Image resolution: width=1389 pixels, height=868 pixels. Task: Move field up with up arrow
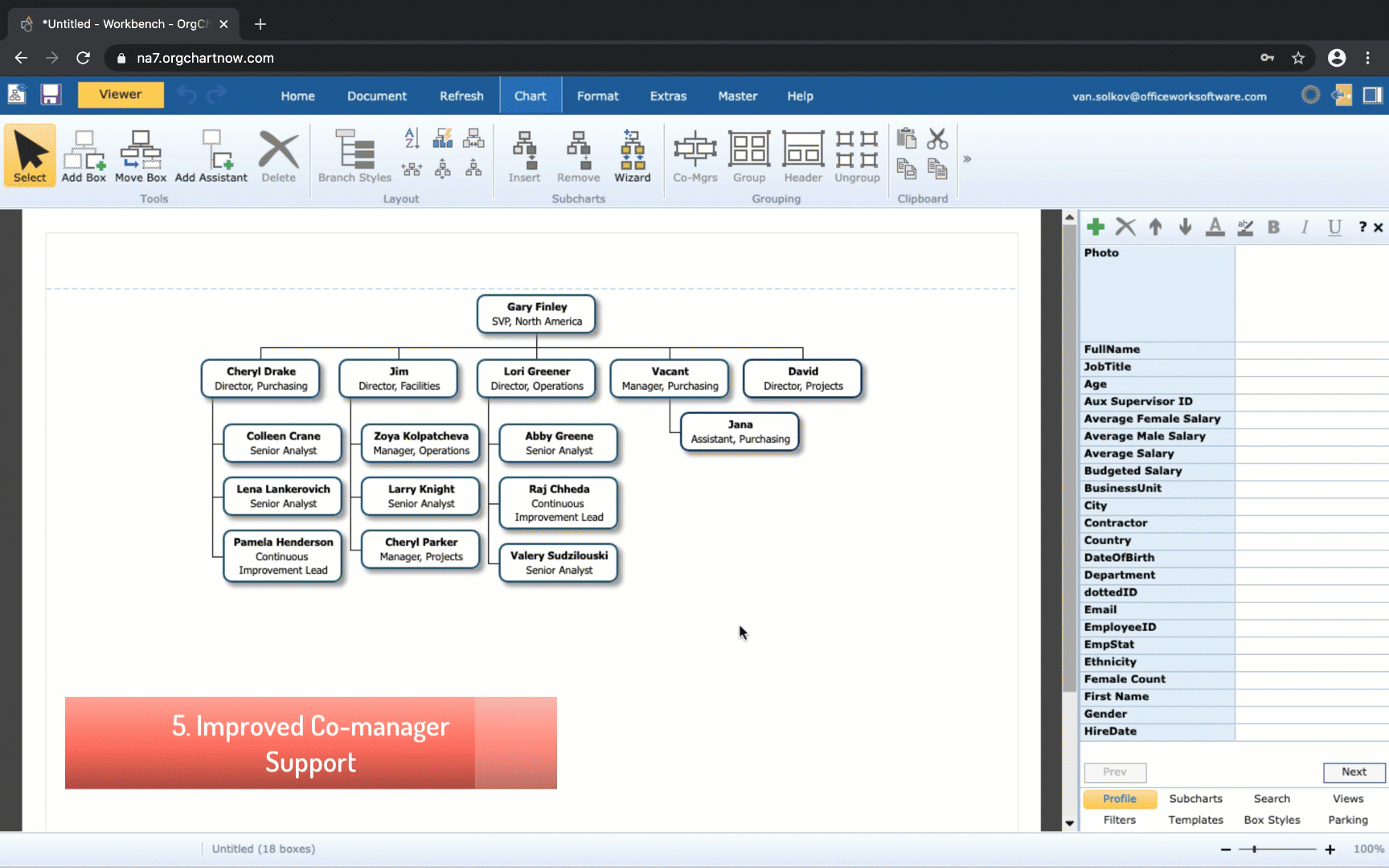[x=1155, y=227]
